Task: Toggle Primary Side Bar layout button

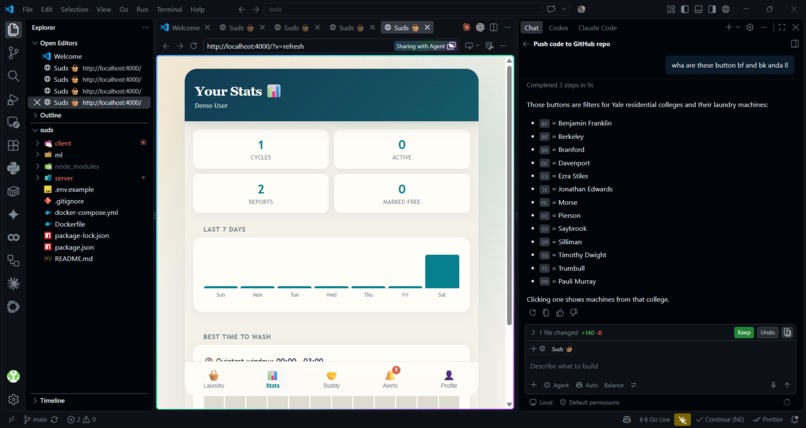Action: click(x=685, y=9)
